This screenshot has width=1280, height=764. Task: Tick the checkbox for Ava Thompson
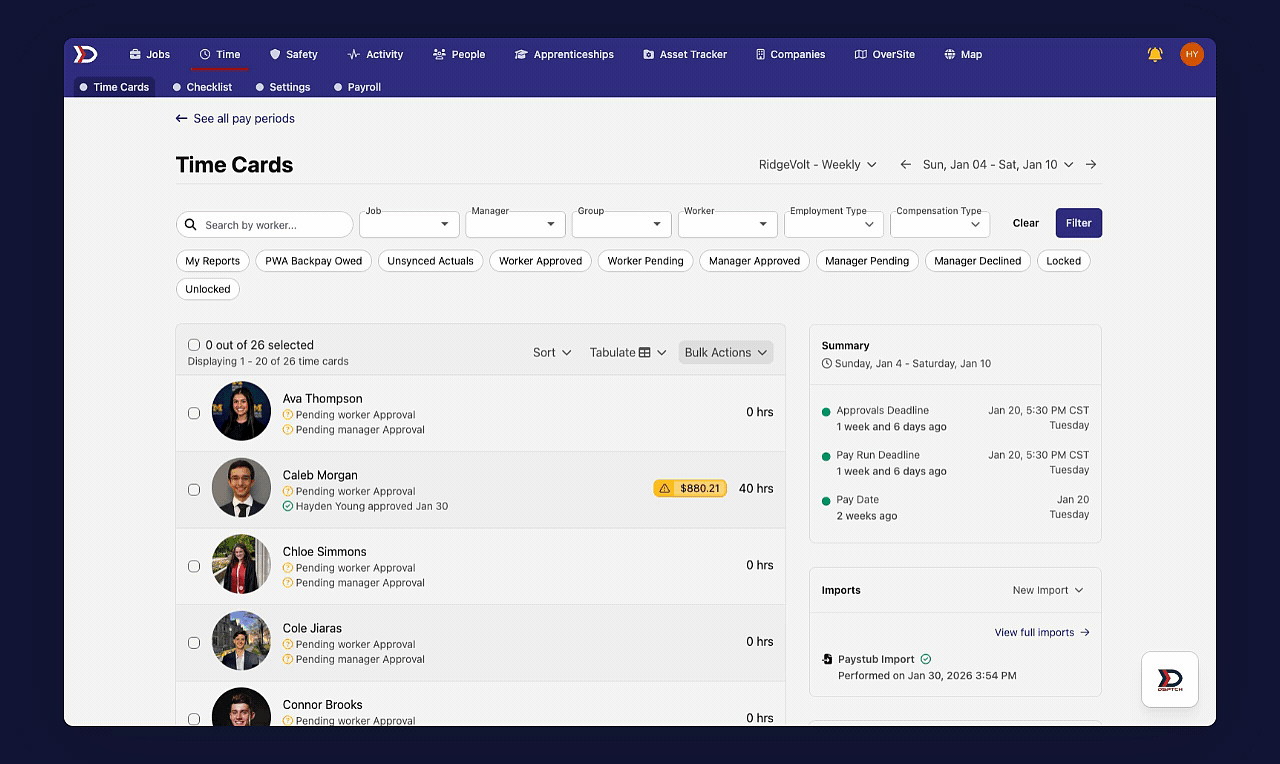194,413
